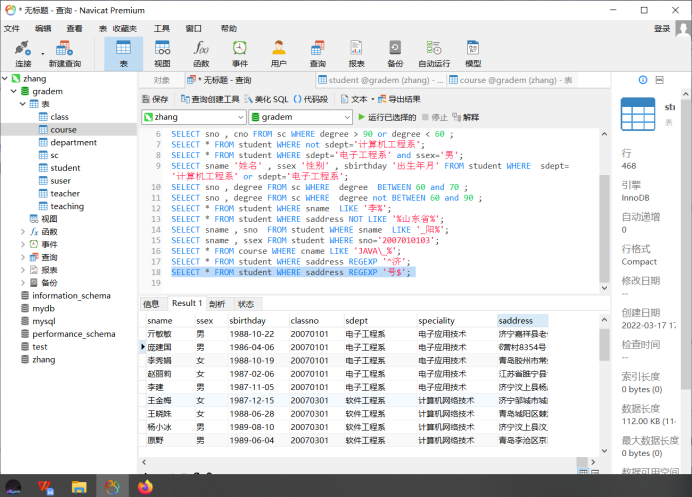Expand the 函数 node in the tree
This screenshot has width=692, height=497.
tap(23, 232)
